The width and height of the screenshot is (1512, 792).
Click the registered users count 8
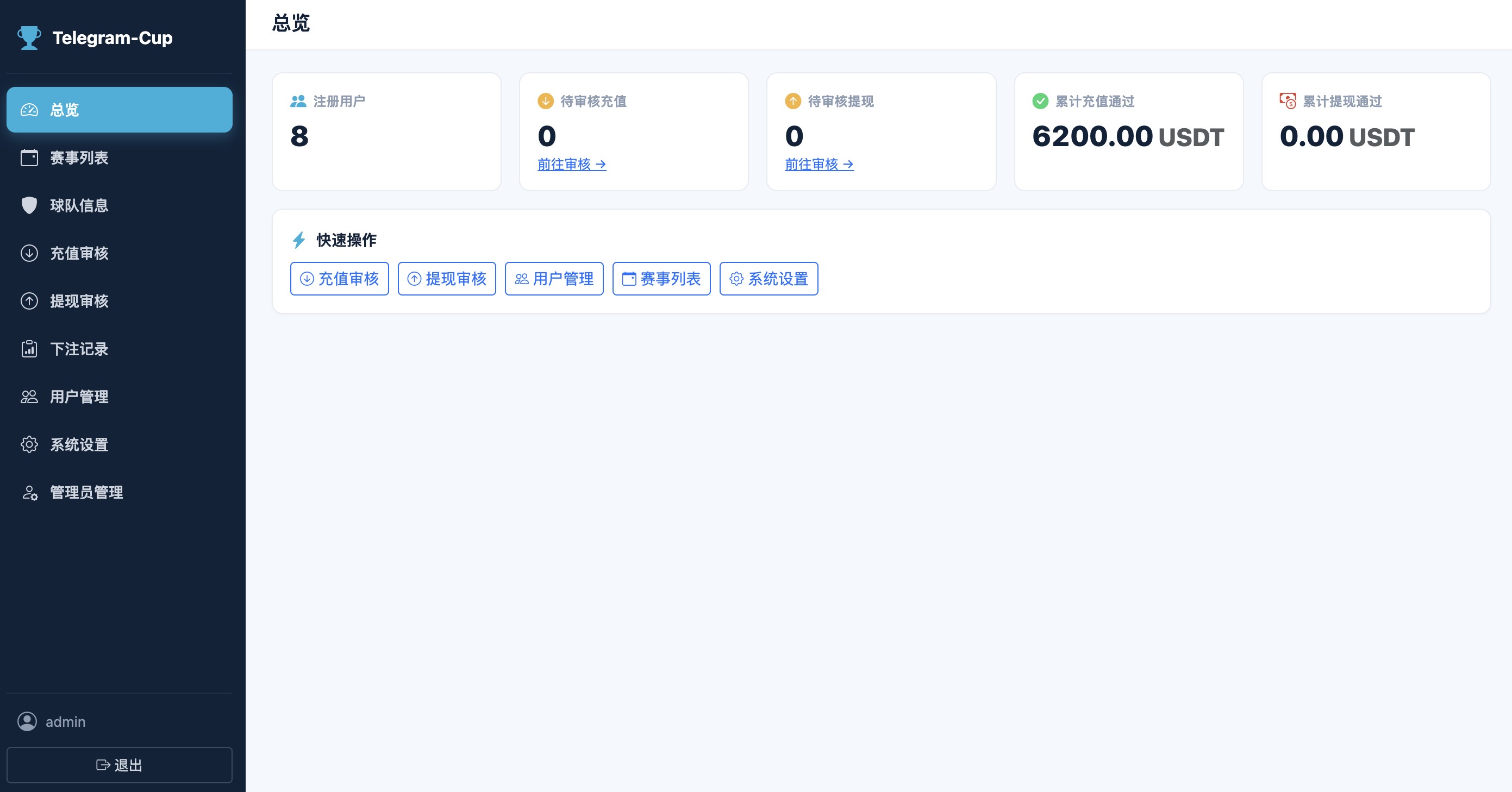click(x=299, y=136)
